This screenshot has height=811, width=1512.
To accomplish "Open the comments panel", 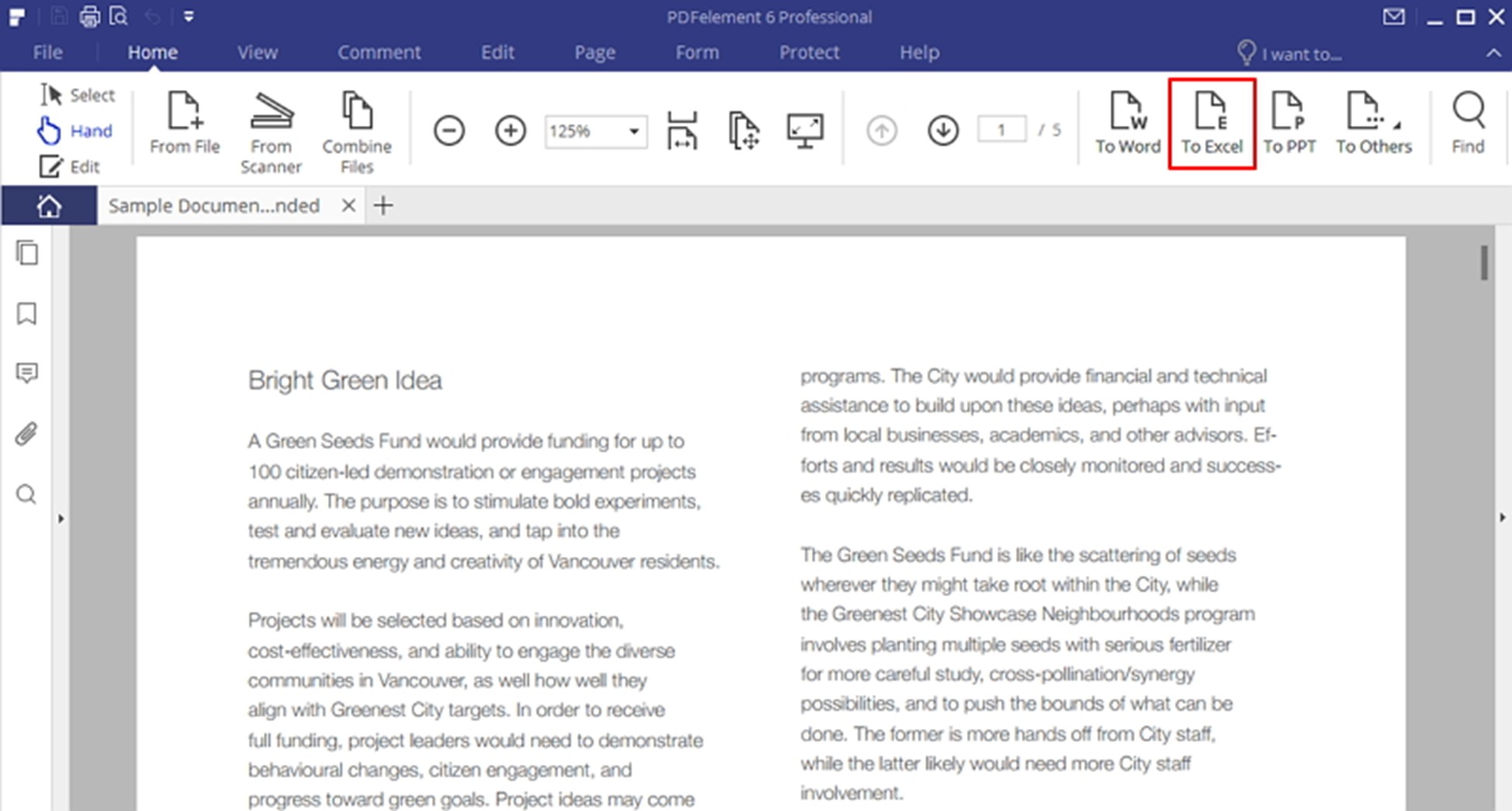I will click(x=27, y=373).
